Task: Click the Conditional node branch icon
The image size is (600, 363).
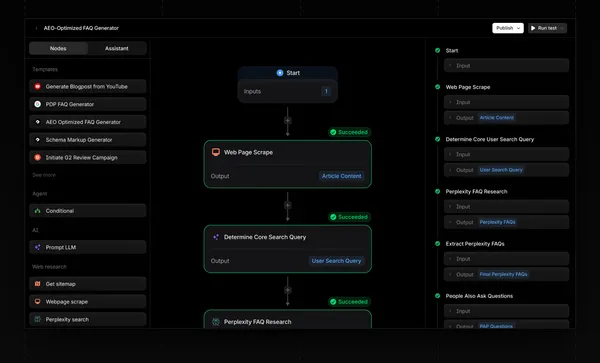Action: pyautogui.click(x=38, y=211)
